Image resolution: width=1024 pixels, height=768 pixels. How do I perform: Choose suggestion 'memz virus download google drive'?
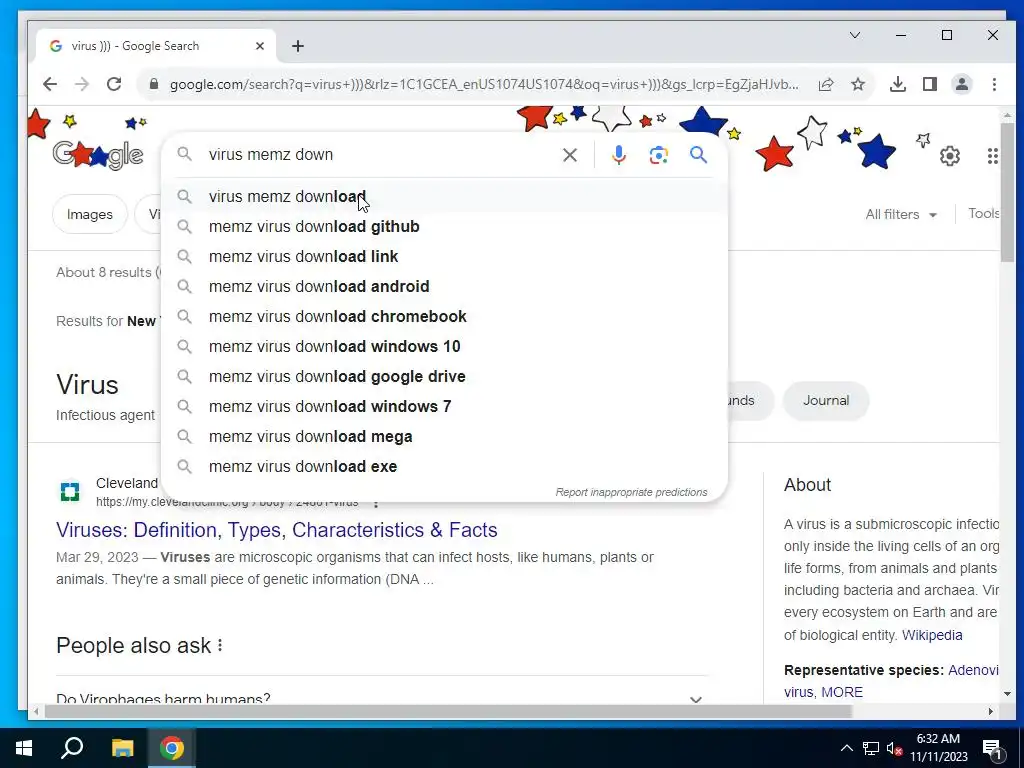tap(444, 377)
